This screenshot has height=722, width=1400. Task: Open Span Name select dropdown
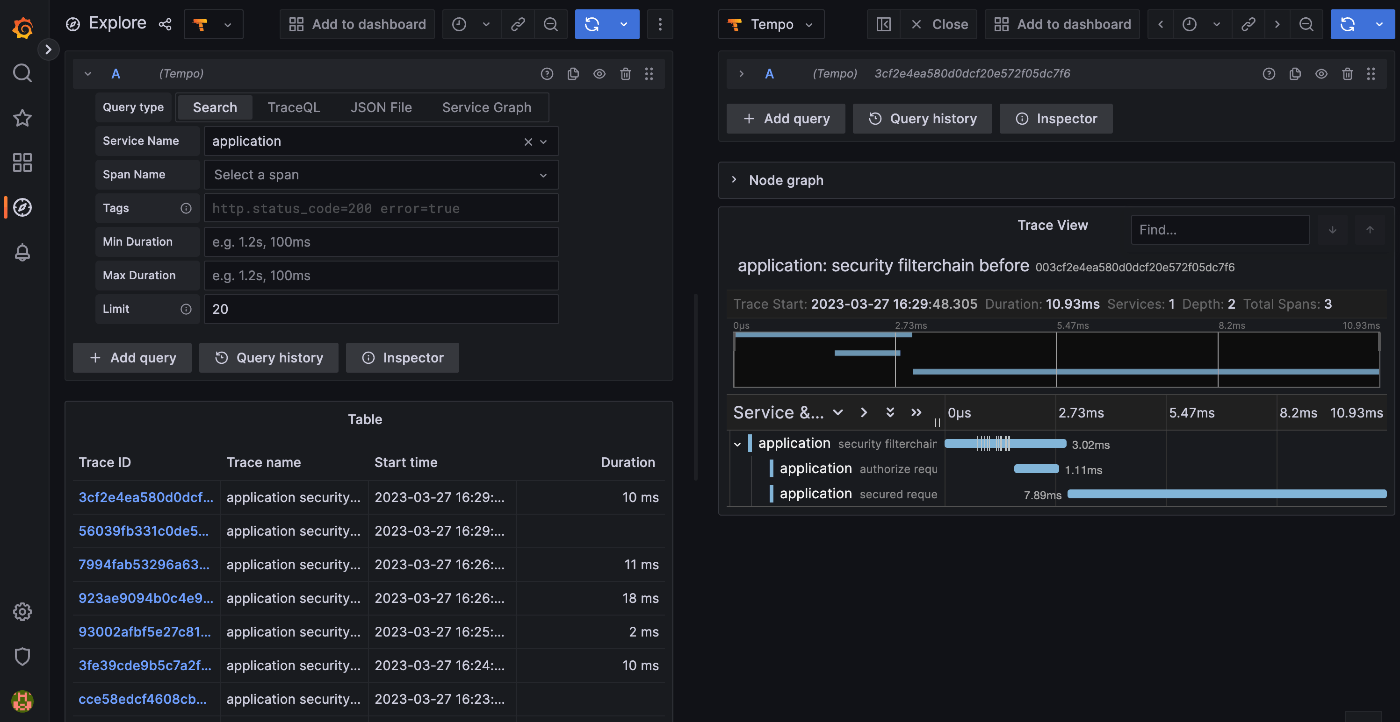(381, 175)
